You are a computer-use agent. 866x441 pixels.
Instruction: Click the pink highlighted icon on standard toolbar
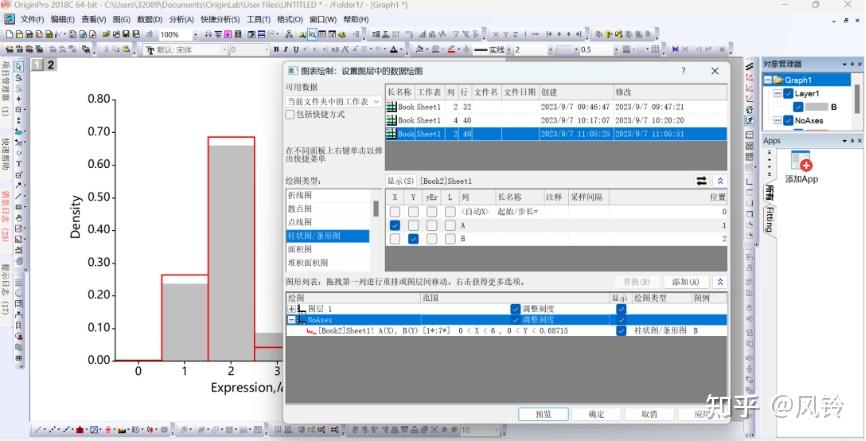click(228, 34)
